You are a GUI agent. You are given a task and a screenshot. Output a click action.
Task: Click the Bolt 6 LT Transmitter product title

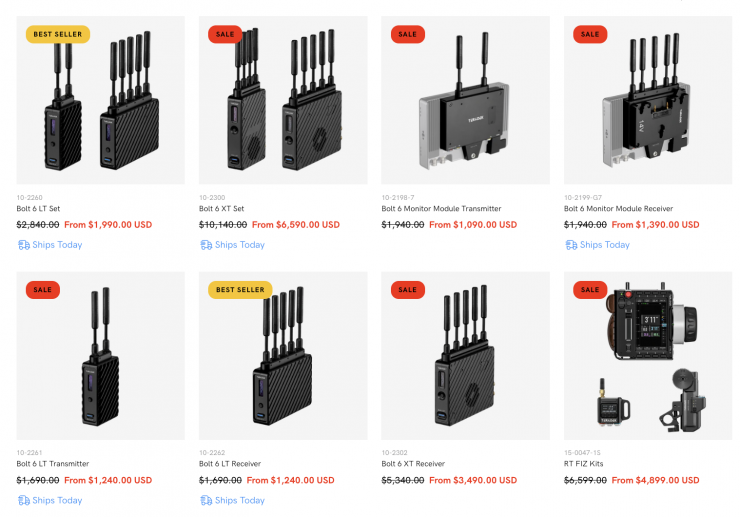pyautogui.click(x=53, y=464)
